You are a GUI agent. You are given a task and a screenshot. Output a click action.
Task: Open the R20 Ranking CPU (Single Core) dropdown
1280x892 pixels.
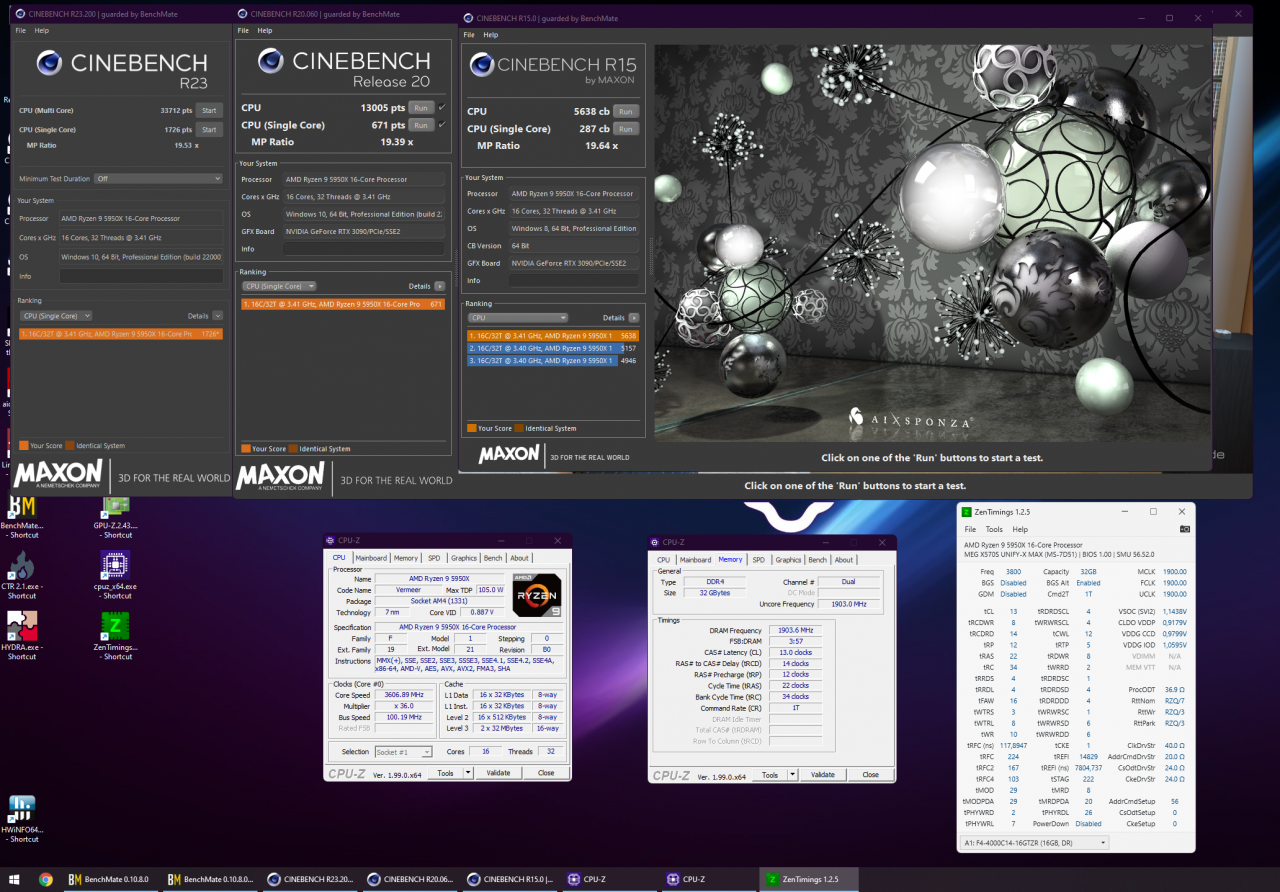(x=279, y=286)
